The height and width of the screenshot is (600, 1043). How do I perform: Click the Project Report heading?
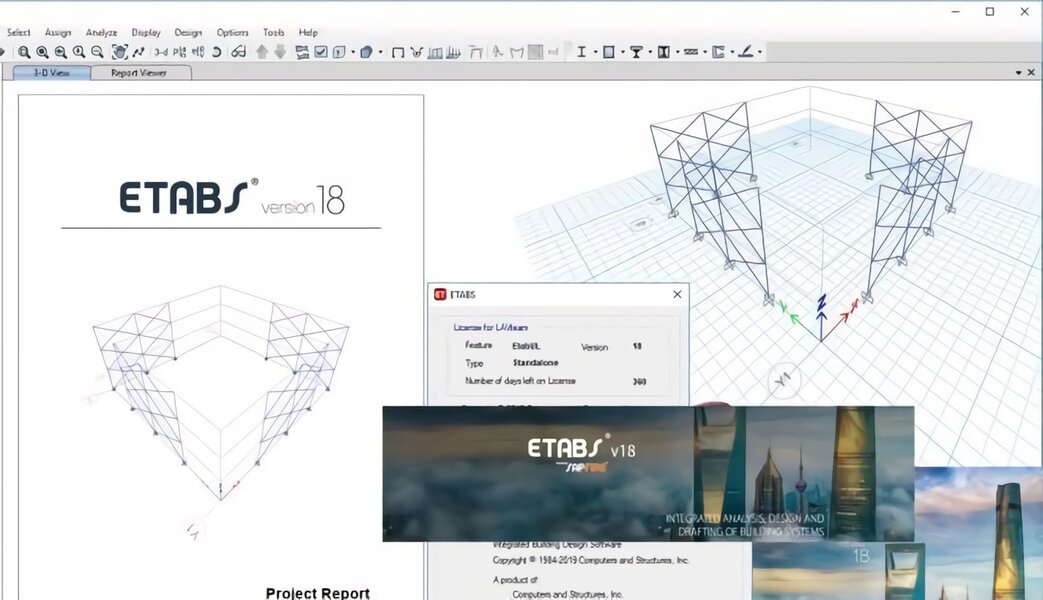(317, 593)
